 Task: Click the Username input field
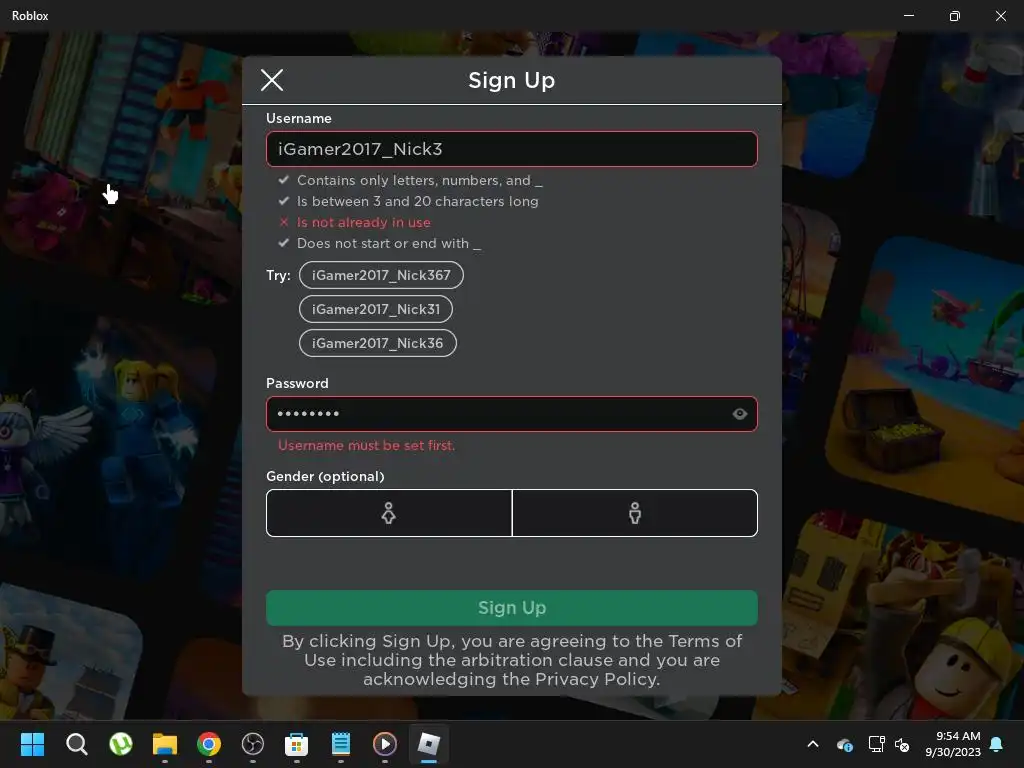click(x=511, y=149)
